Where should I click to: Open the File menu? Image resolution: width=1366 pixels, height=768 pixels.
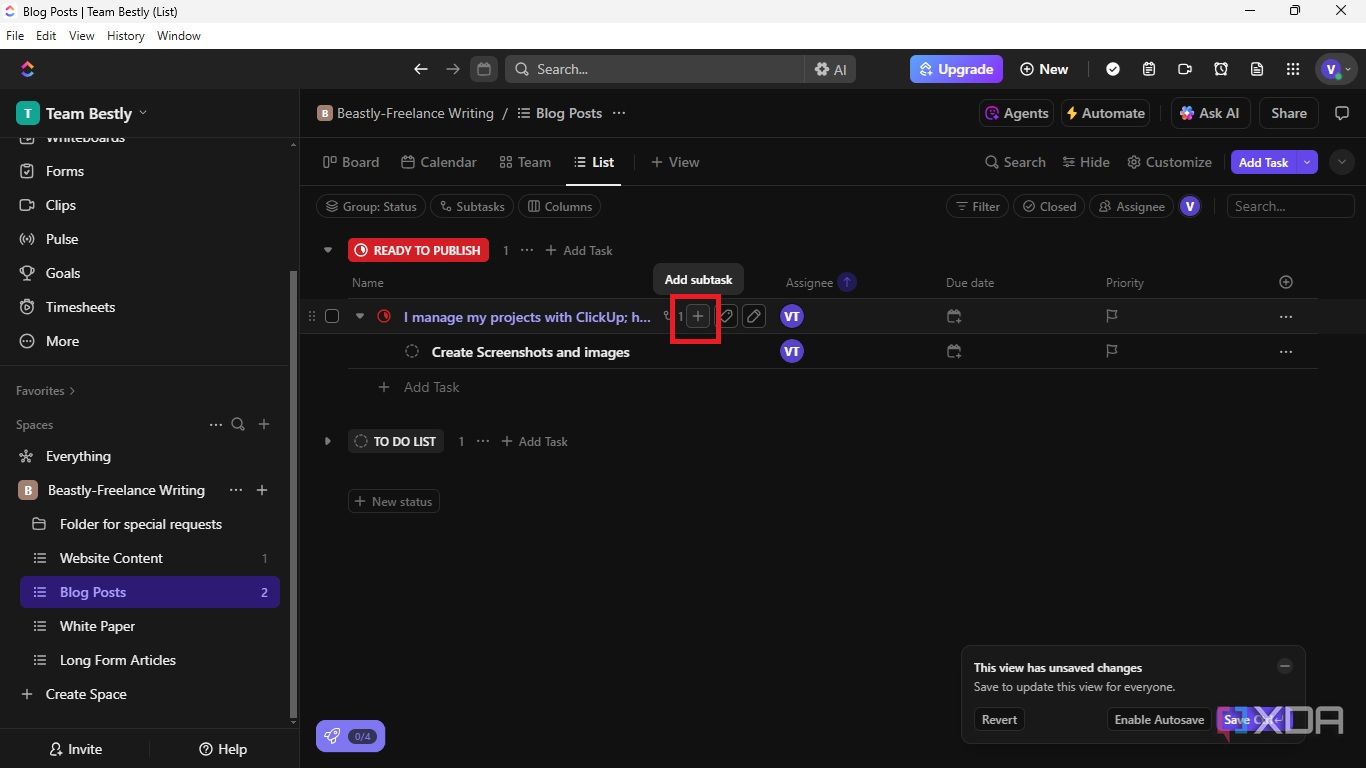15,35
